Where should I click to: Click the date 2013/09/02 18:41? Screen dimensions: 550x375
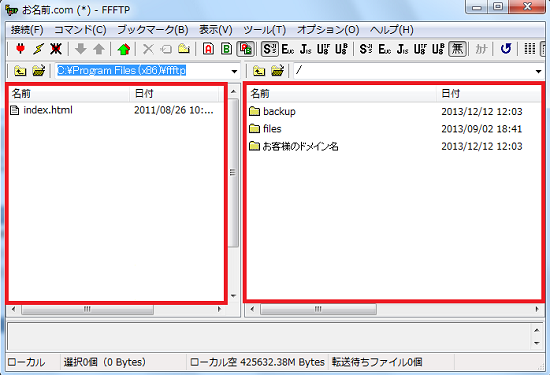coord(482,129)
